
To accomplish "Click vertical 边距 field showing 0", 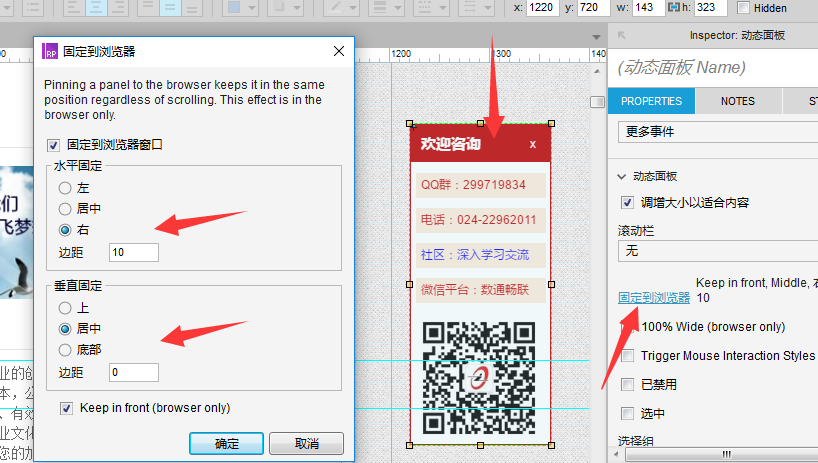I will [134, 372].
